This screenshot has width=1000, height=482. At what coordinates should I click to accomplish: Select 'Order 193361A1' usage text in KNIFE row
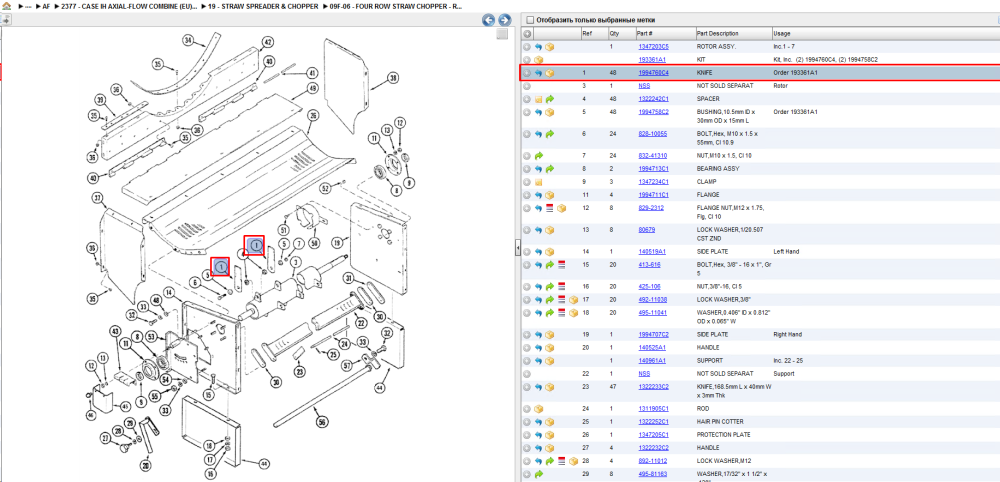(795, 73)
